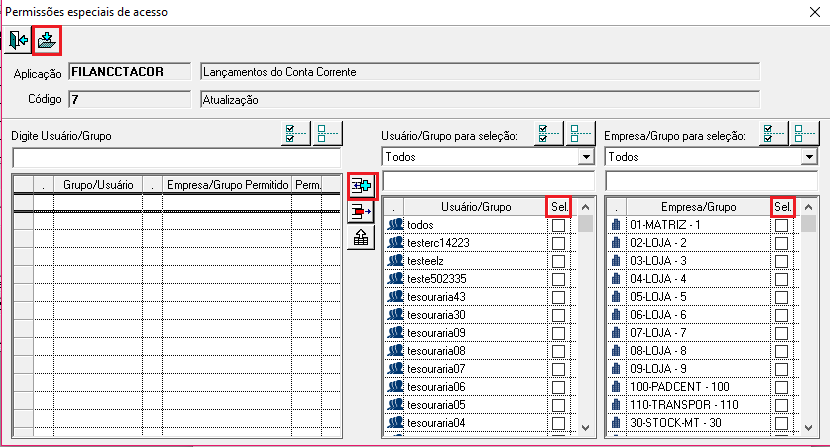Tick the checkbox for user todos
Screen dimensions: 830x447
[x=558, y=226]
